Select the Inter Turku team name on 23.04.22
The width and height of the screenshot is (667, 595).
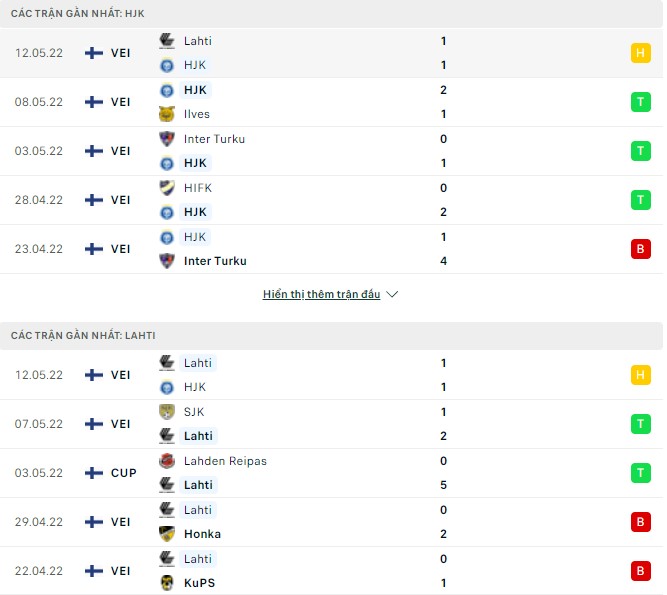[x=215, y=261]
